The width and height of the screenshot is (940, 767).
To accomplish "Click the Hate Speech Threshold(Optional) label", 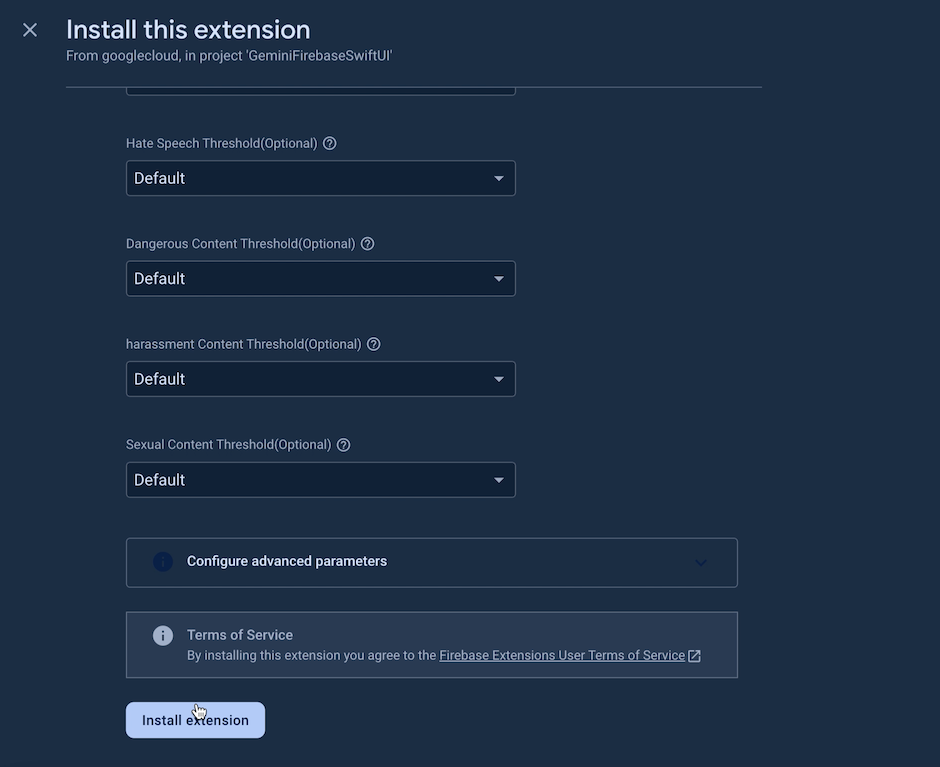I will [221, 143].
